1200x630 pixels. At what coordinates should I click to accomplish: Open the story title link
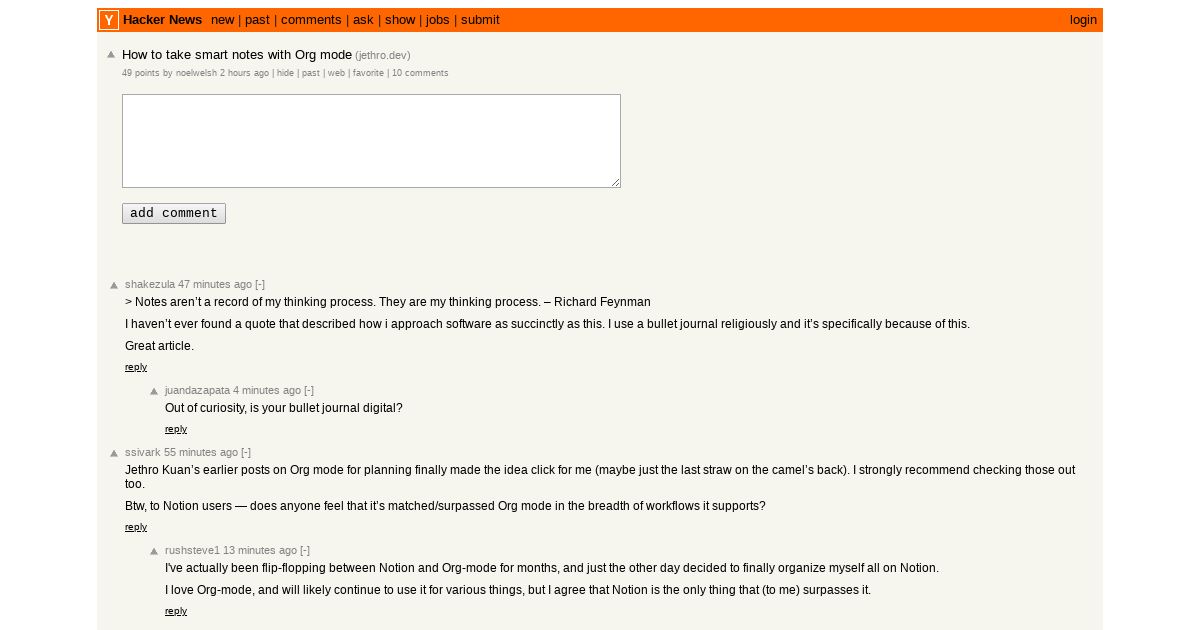click(x=237, y=55)
